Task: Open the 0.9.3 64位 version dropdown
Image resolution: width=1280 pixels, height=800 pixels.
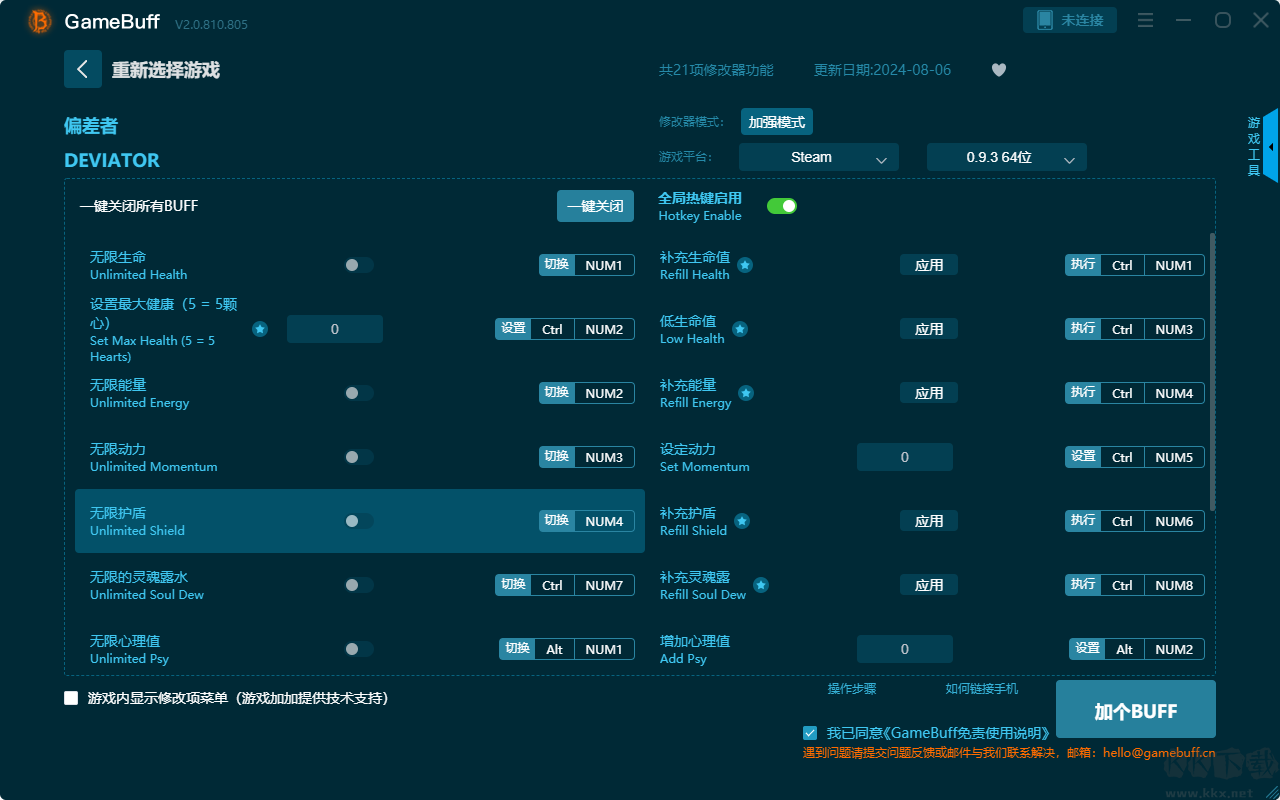Action: click(x=1006, y=158)
